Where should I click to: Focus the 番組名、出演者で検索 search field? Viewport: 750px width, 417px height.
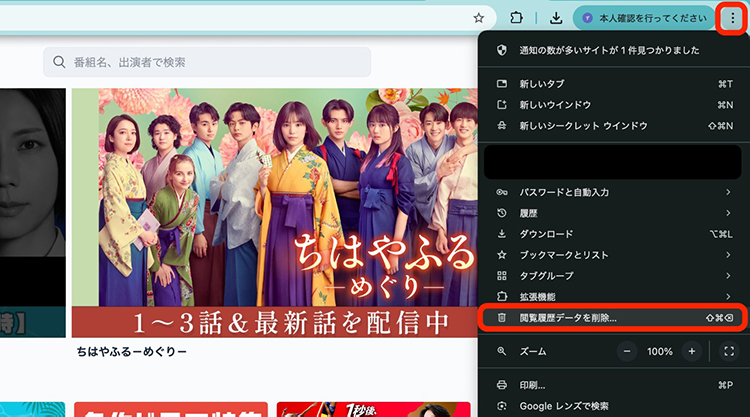tap(207, 62)
